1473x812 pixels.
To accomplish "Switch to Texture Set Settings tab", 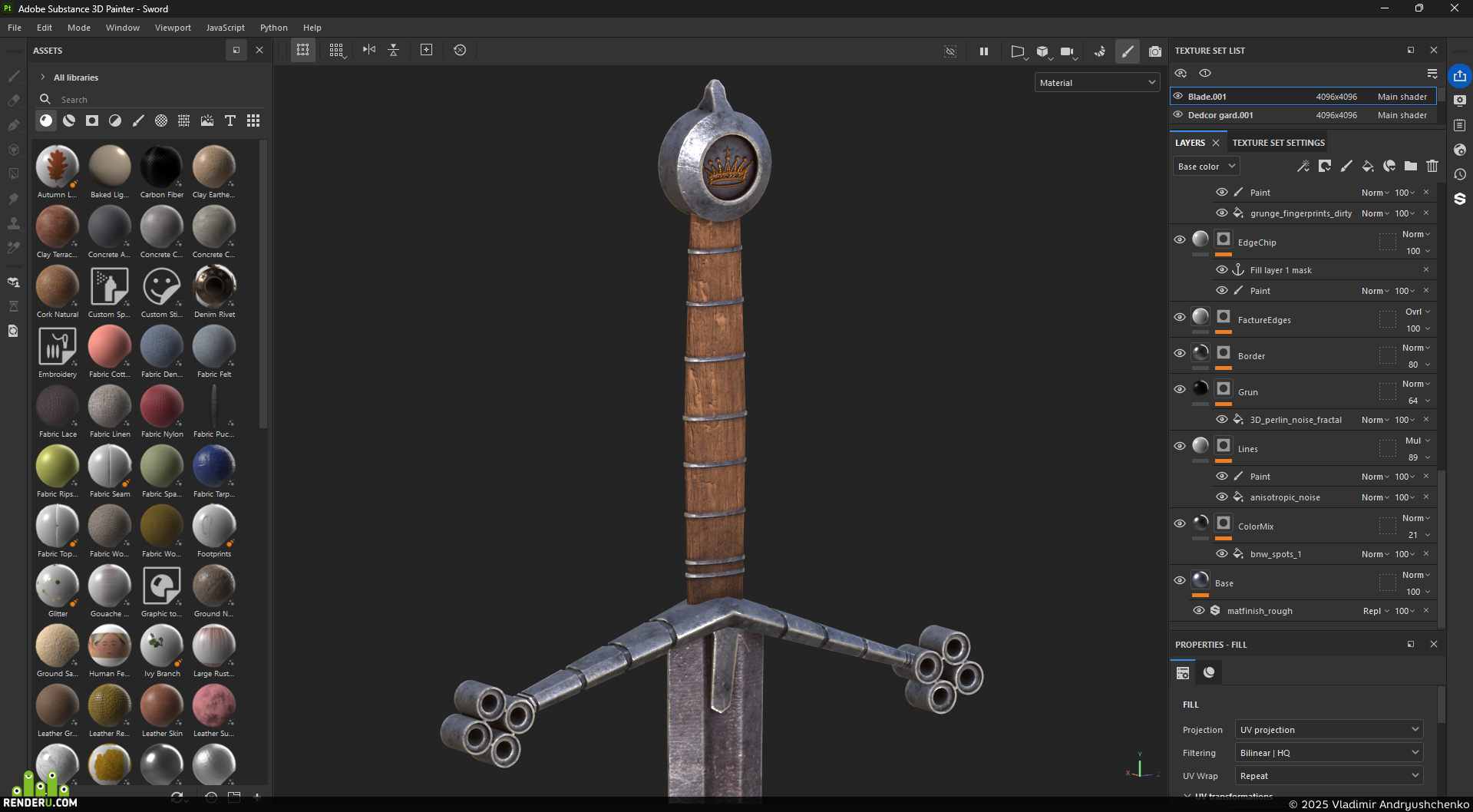I will 1278,143.
